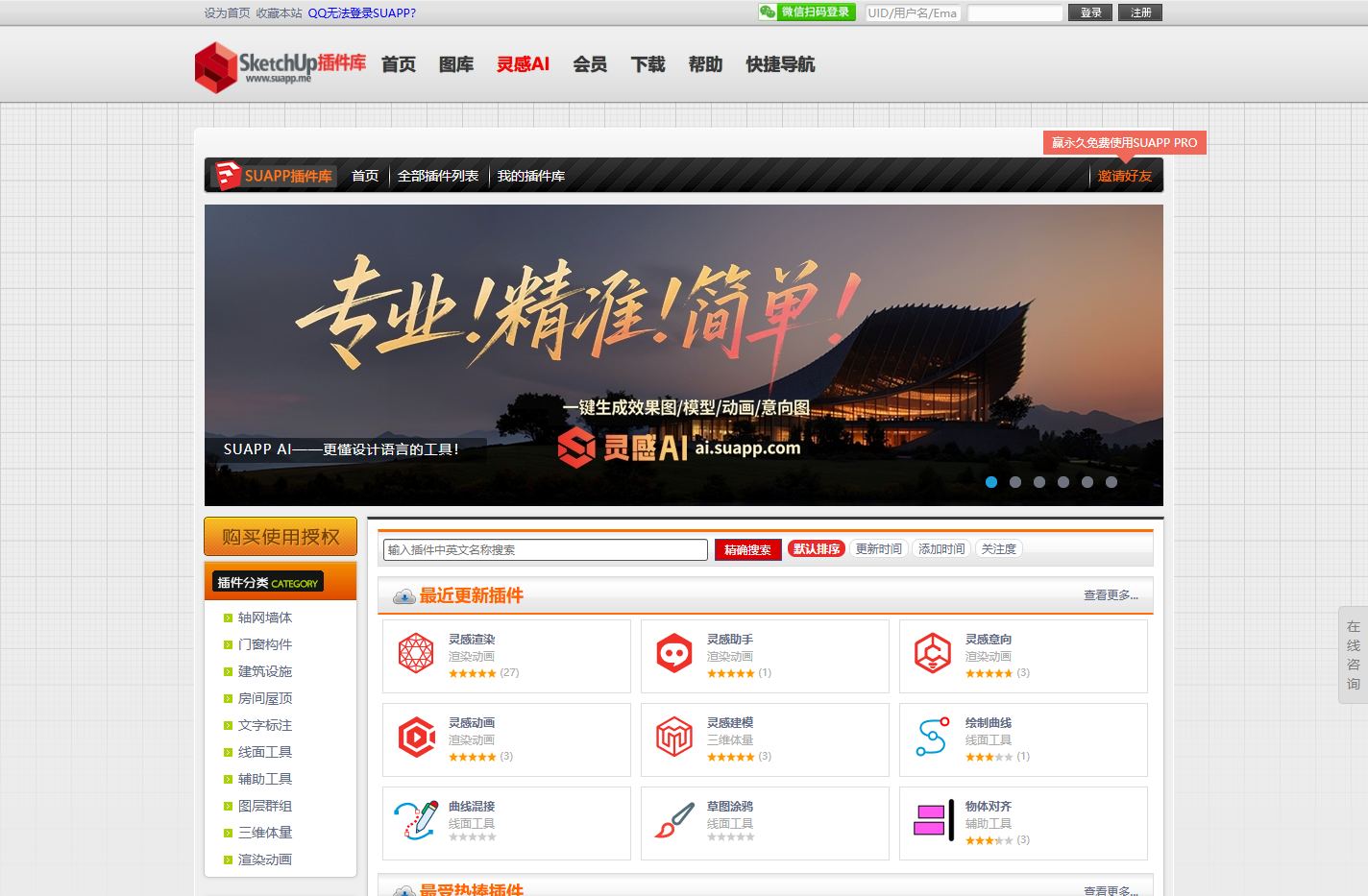Click the 微信扫码登录 button
The image size is (1368, 896).
(807, 12)
